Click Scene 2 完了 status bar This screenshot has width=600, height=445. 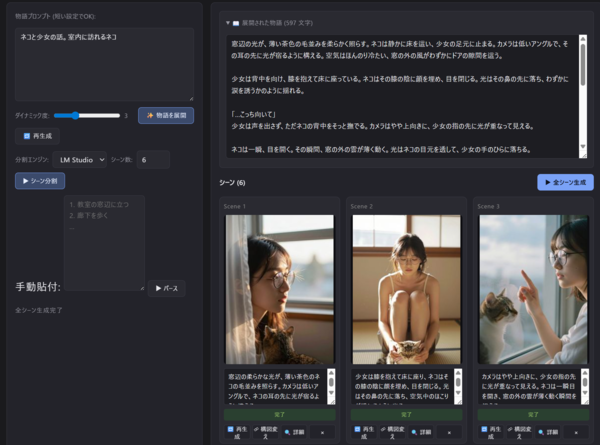pyautogui.click(x=406, y=414)
